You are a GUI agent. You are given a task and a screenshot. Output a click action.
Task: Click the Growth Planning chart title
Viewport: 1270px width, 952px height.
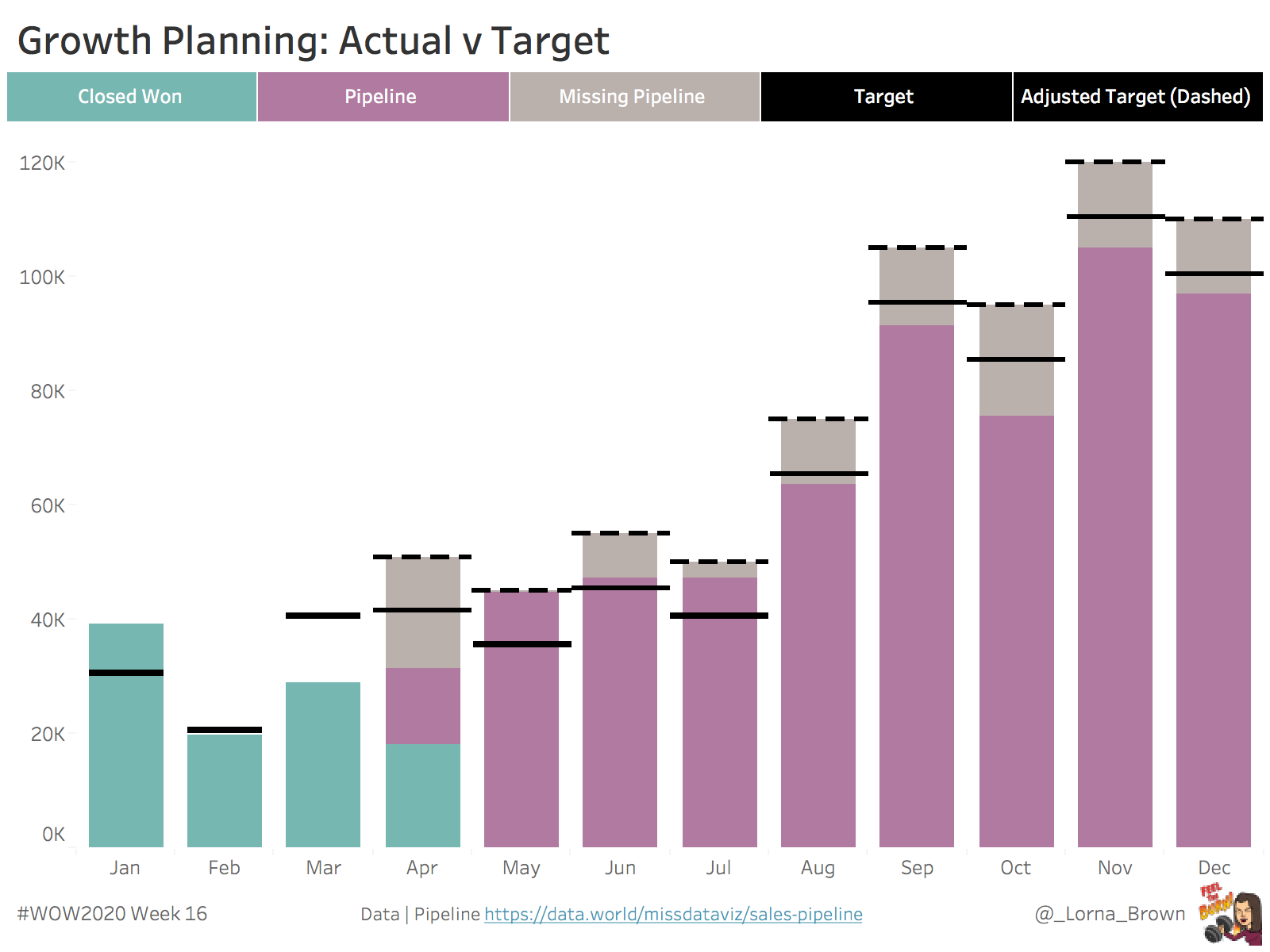[314, 41]
